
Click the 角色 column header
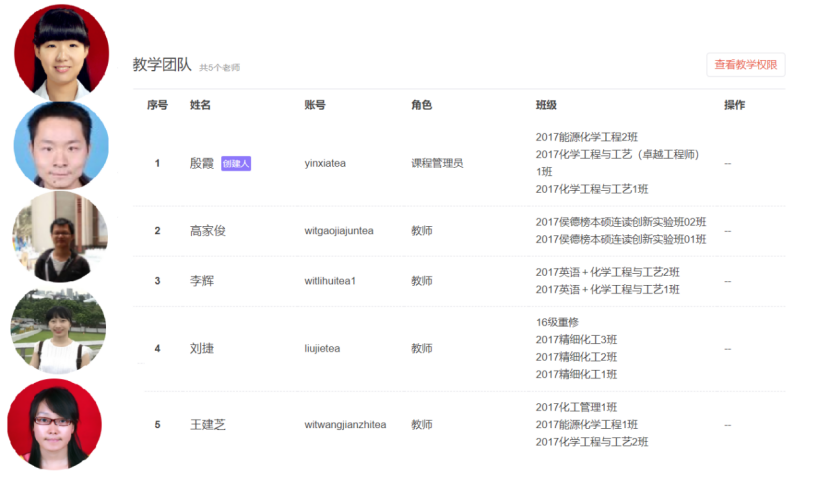click(421, 105)
